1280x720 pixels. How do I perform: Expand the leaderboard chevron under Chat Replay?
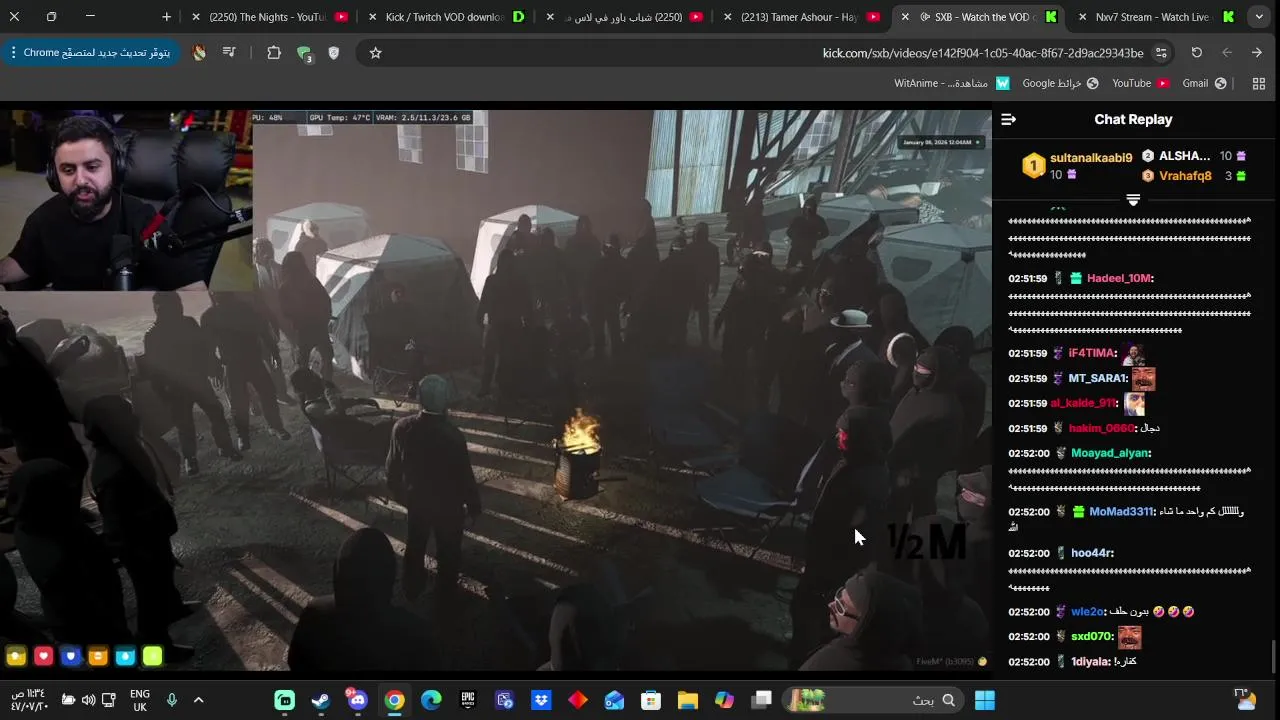pyautogui.click(x=1133, y=201)
